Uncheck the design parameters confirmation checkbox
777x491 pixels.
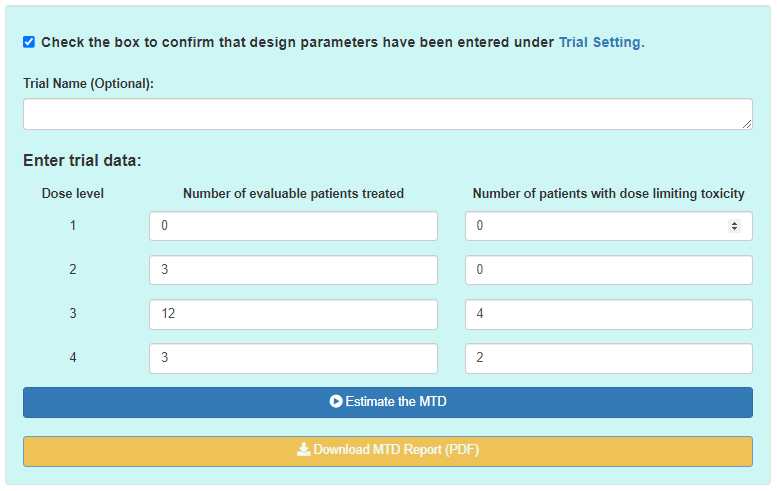tap(29, 42)
